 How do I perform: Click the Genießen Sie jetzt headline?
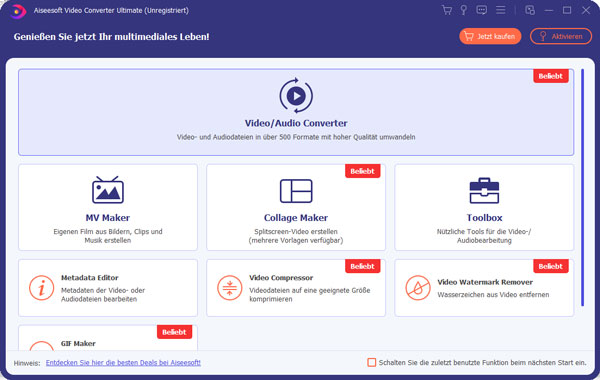point(111,37)
